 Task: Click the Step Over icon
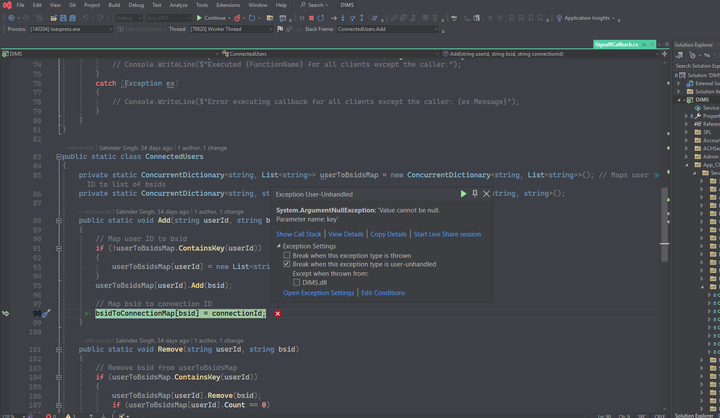point(352,18)
